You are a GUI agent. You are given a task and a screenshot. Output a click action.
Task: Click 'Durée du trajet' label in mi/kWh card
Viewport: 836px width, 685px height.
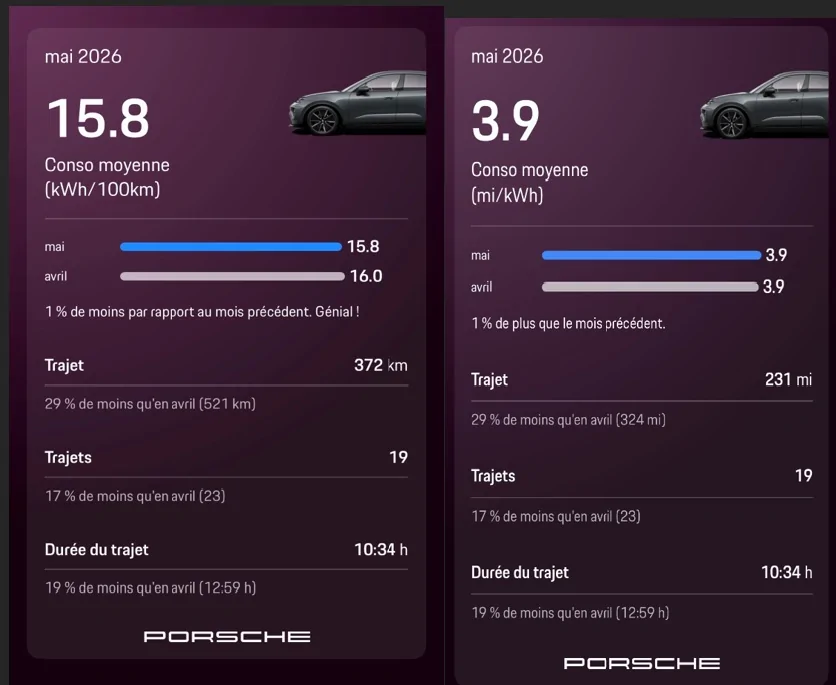(x=520, y=573)
